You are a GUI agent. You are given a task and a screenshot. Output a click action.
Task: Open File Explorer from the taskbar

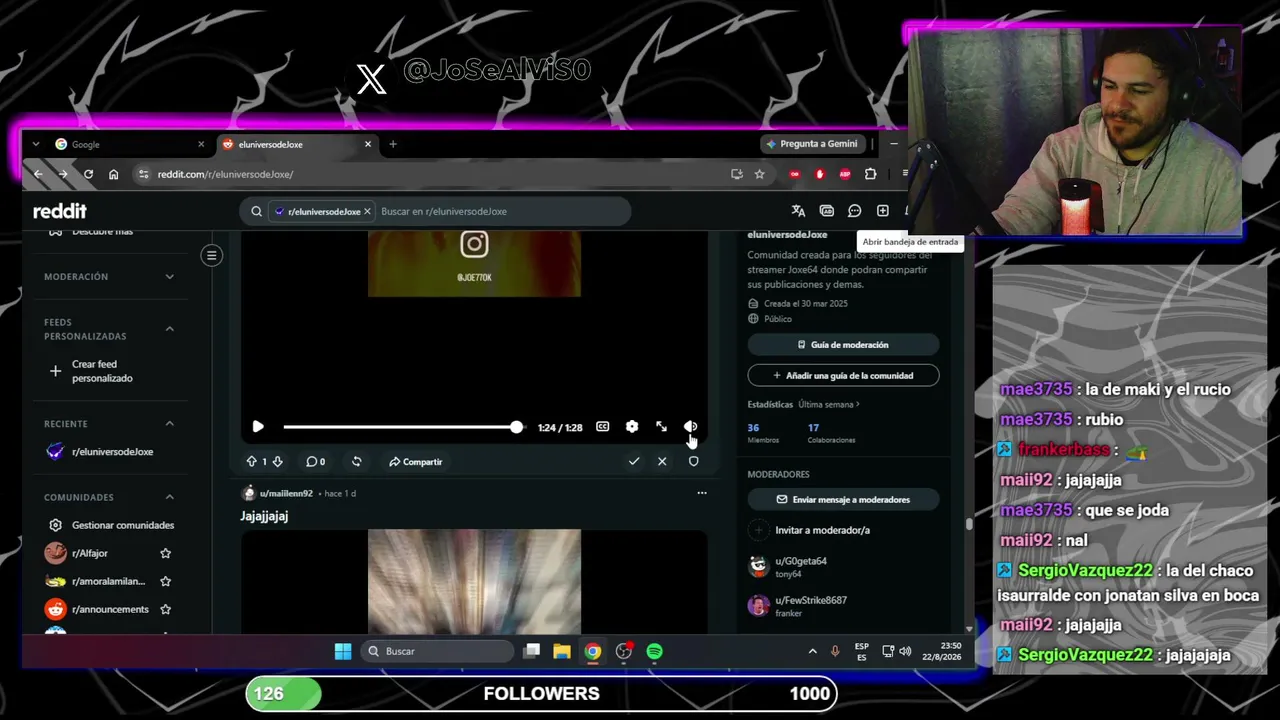tap(562, 651)
